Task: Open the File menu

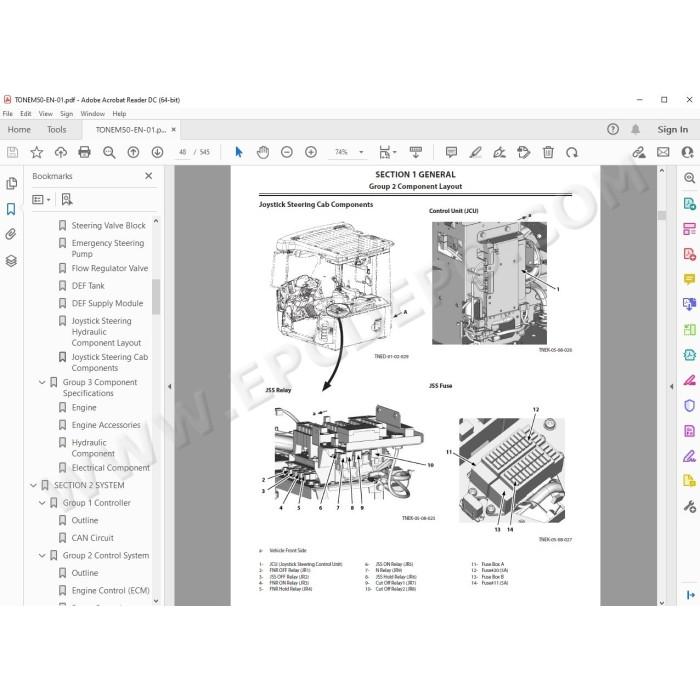Action: click(x=8, y=114)
